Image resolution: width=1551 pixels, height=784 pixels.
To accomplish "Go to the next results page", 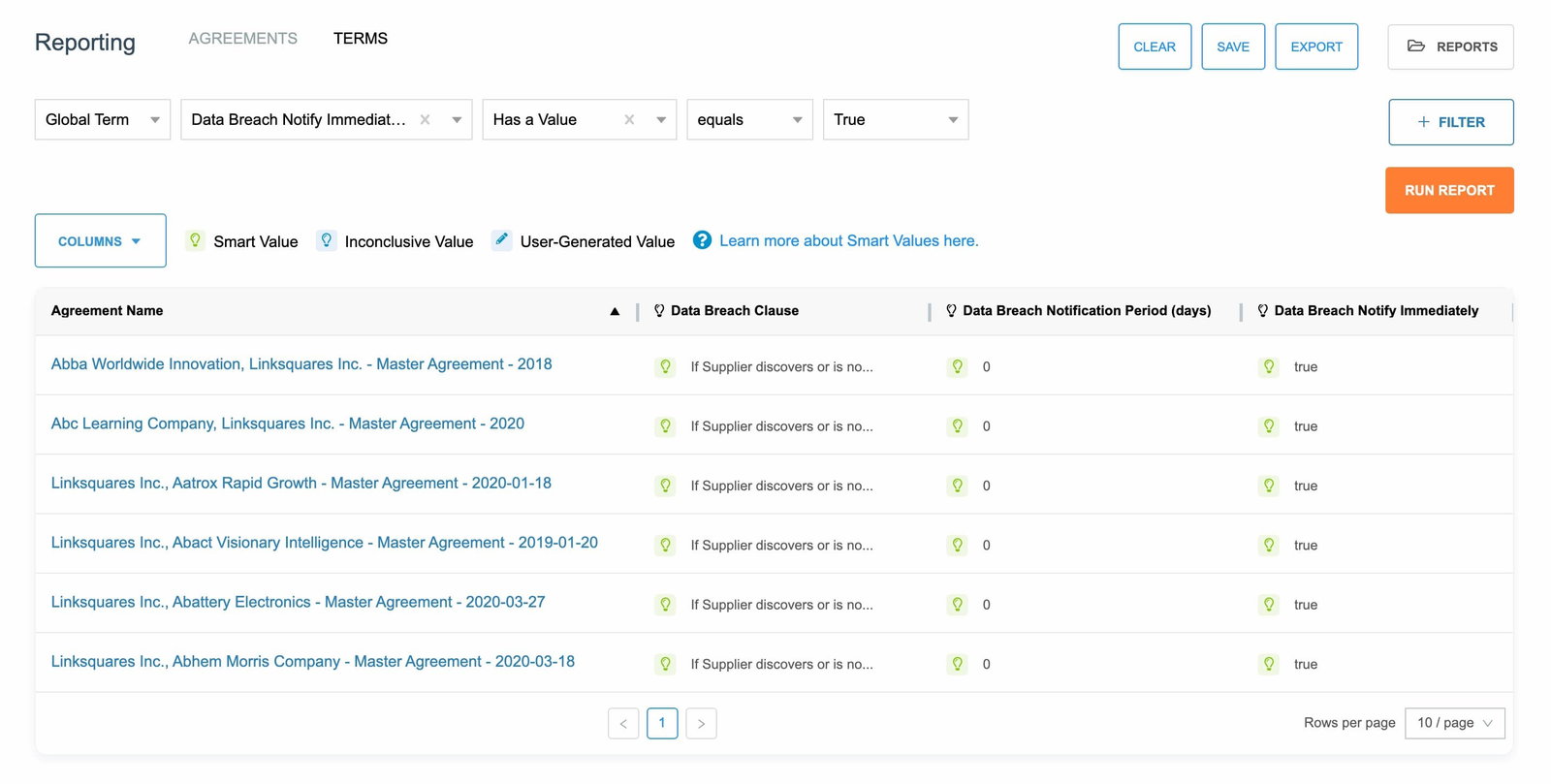I will pyautogui.click(x=701, y=724).
